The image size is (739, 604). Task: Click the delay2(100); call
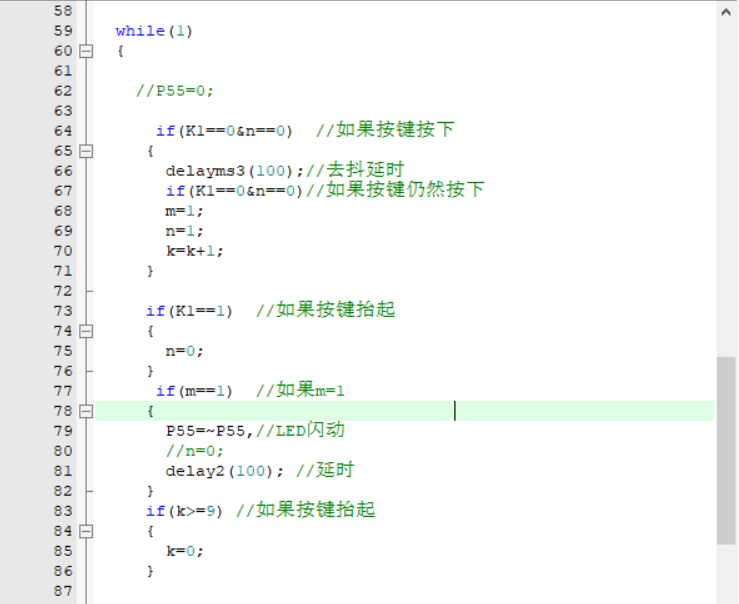[225, 471]
